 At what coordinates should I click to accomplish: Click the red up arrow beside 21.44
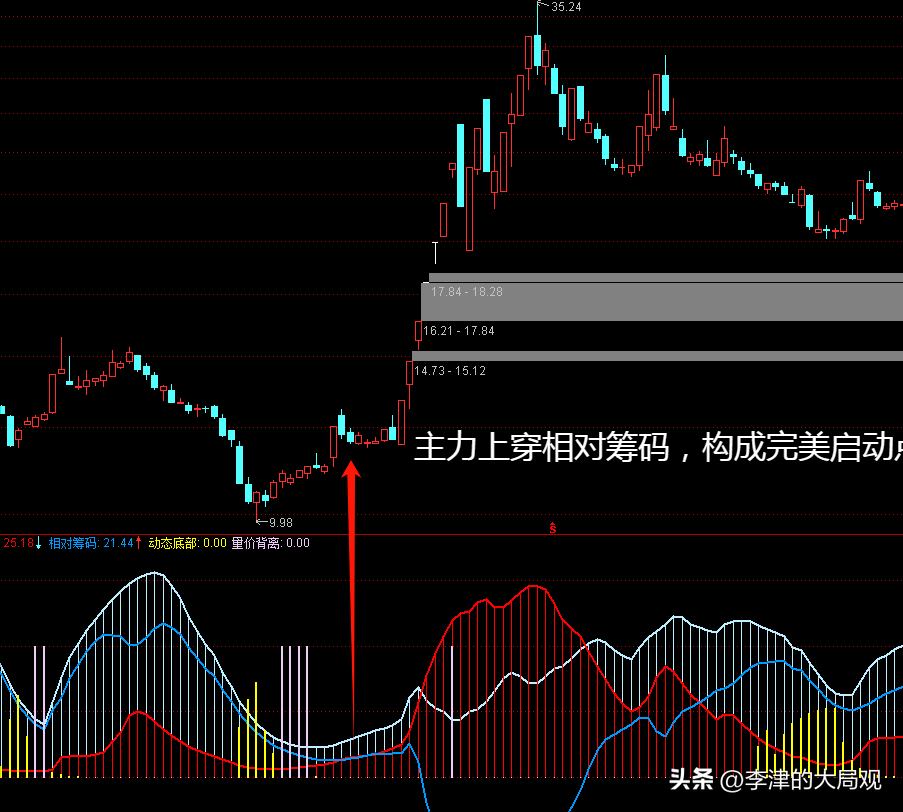(x=139, y=543)
